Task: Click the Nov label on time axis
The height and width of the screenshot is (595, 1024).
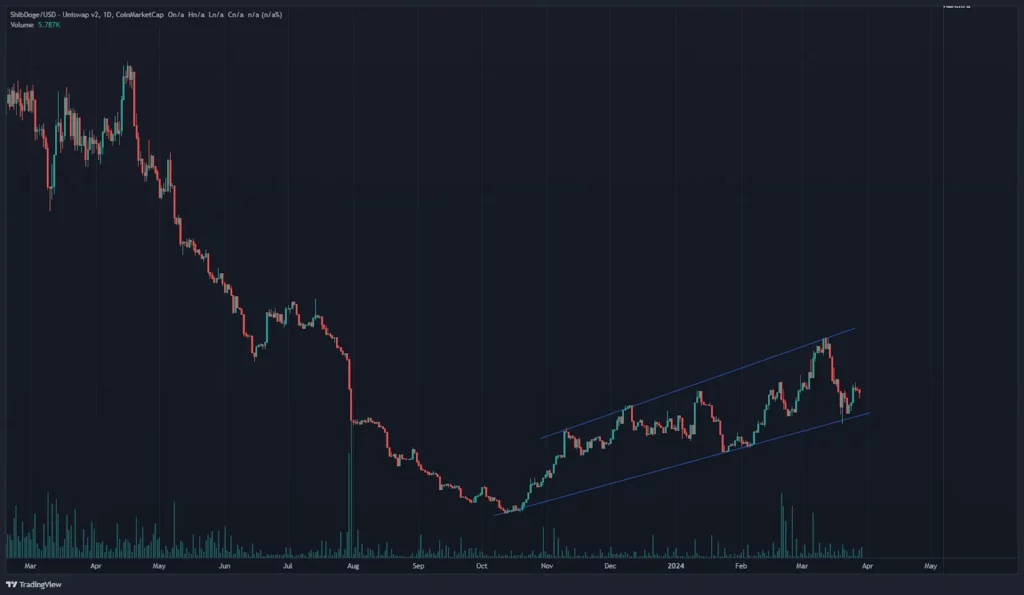Action: 547,566
